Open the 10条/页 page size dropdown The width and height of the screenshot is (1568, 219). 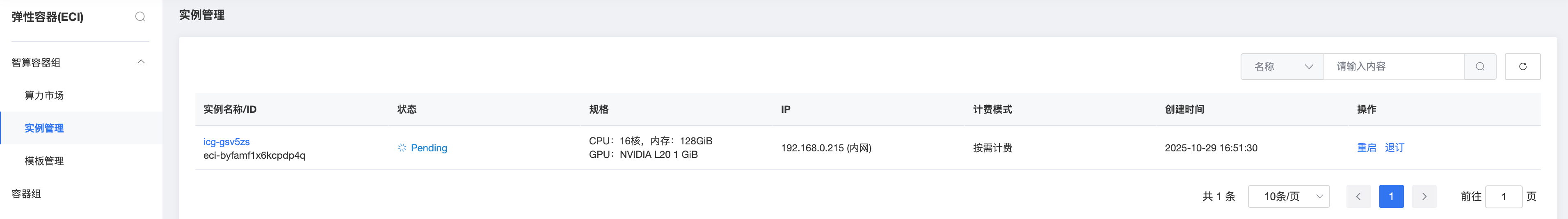(1288, 196)
